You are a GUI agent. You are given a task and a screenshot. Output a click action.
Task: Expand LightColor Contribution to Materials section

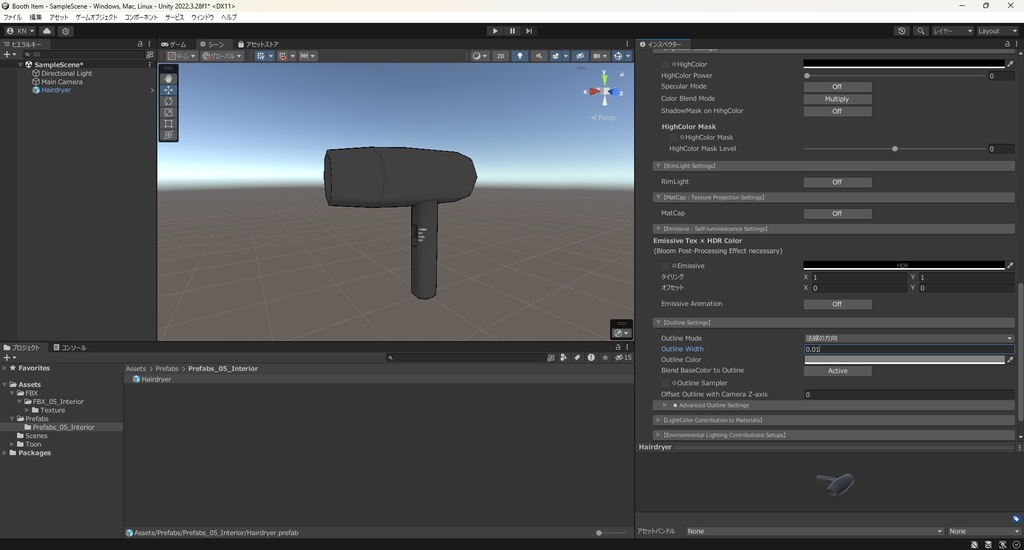click(658, 420)
